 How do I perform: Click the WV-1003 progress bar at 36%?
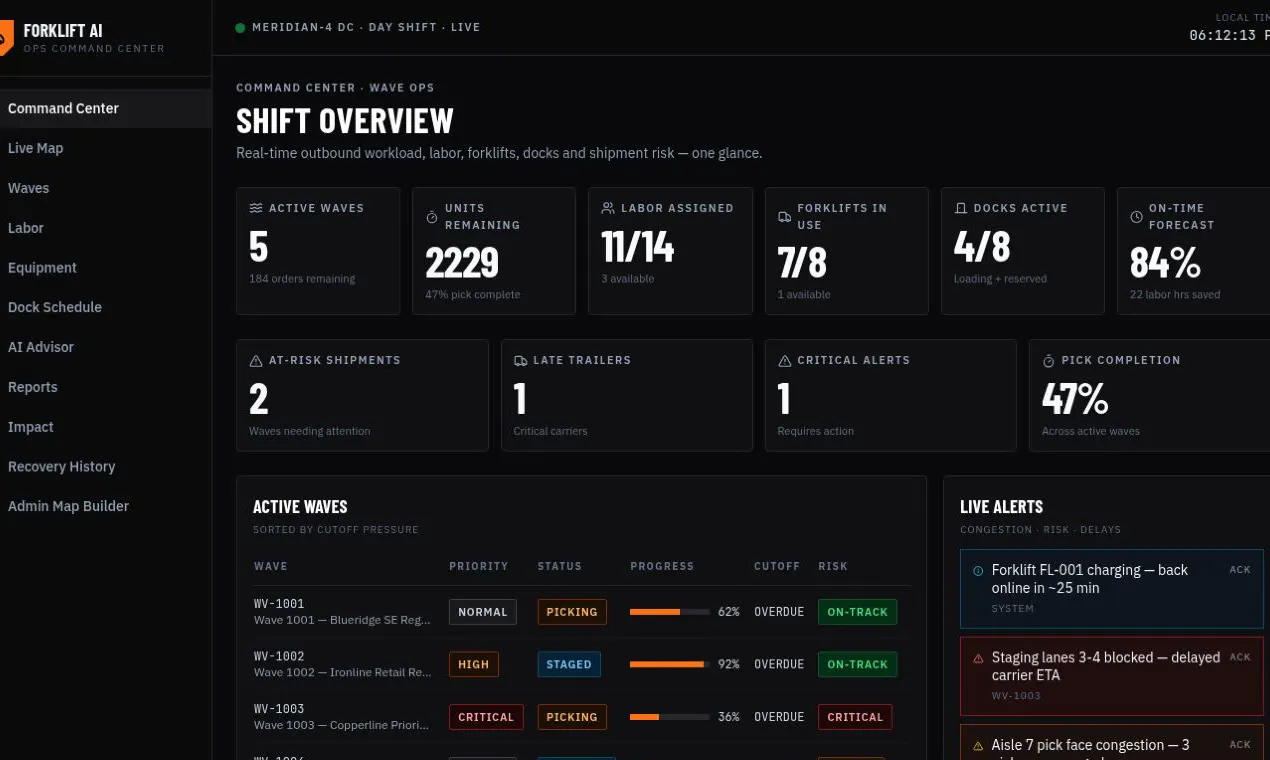[x=670, y=717]
